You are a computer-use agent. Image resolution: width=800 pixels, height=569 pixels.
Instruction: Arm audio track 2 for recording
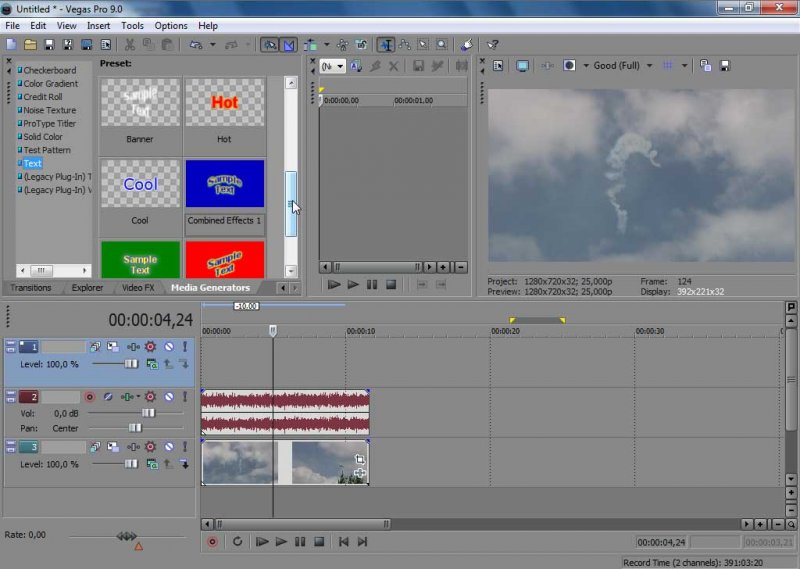pyautogui.click(x=89, y=397)
